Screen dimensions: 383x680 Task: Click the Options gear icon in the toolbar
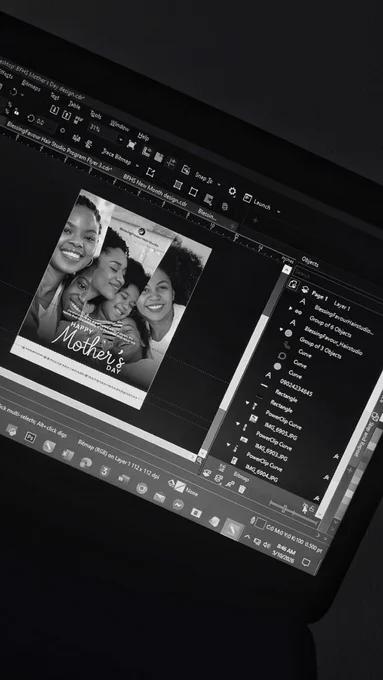[x=232, y=191]
